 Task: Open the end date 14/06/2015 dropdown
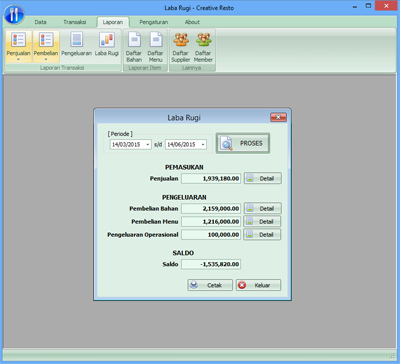point(203,145)
